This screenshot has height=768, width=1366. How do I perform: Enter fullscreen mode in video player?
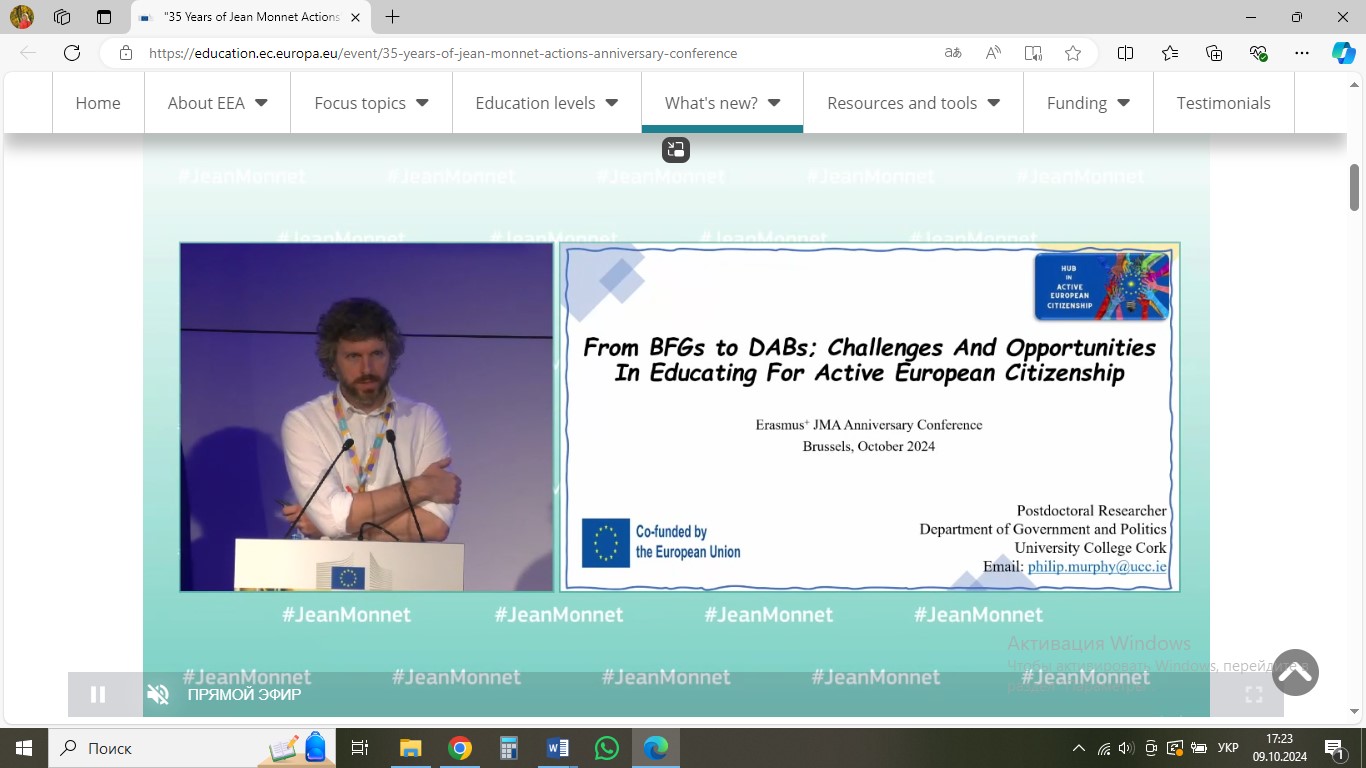(1253, 694)
